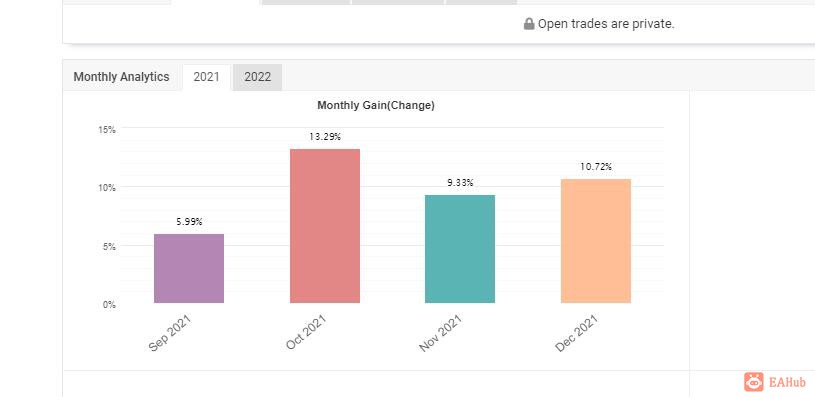Click the Monthly Gain(Change) chart title
815x397 pixels.
point(376,105)
